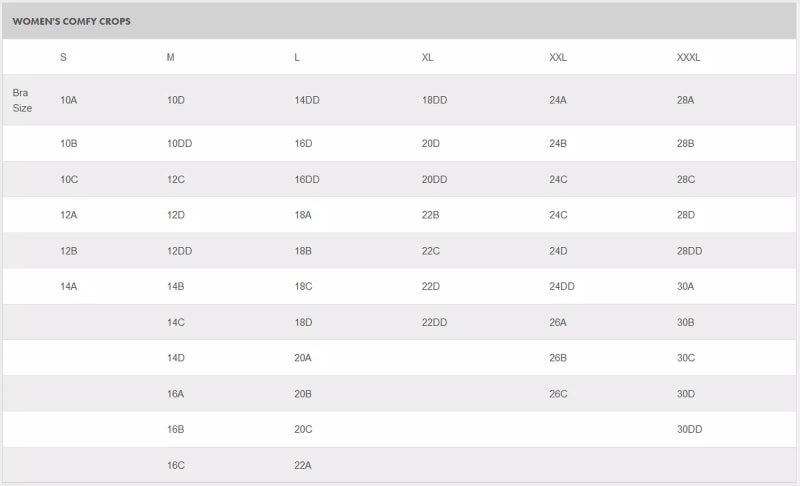Click the XL column header

tap(428, 57)
